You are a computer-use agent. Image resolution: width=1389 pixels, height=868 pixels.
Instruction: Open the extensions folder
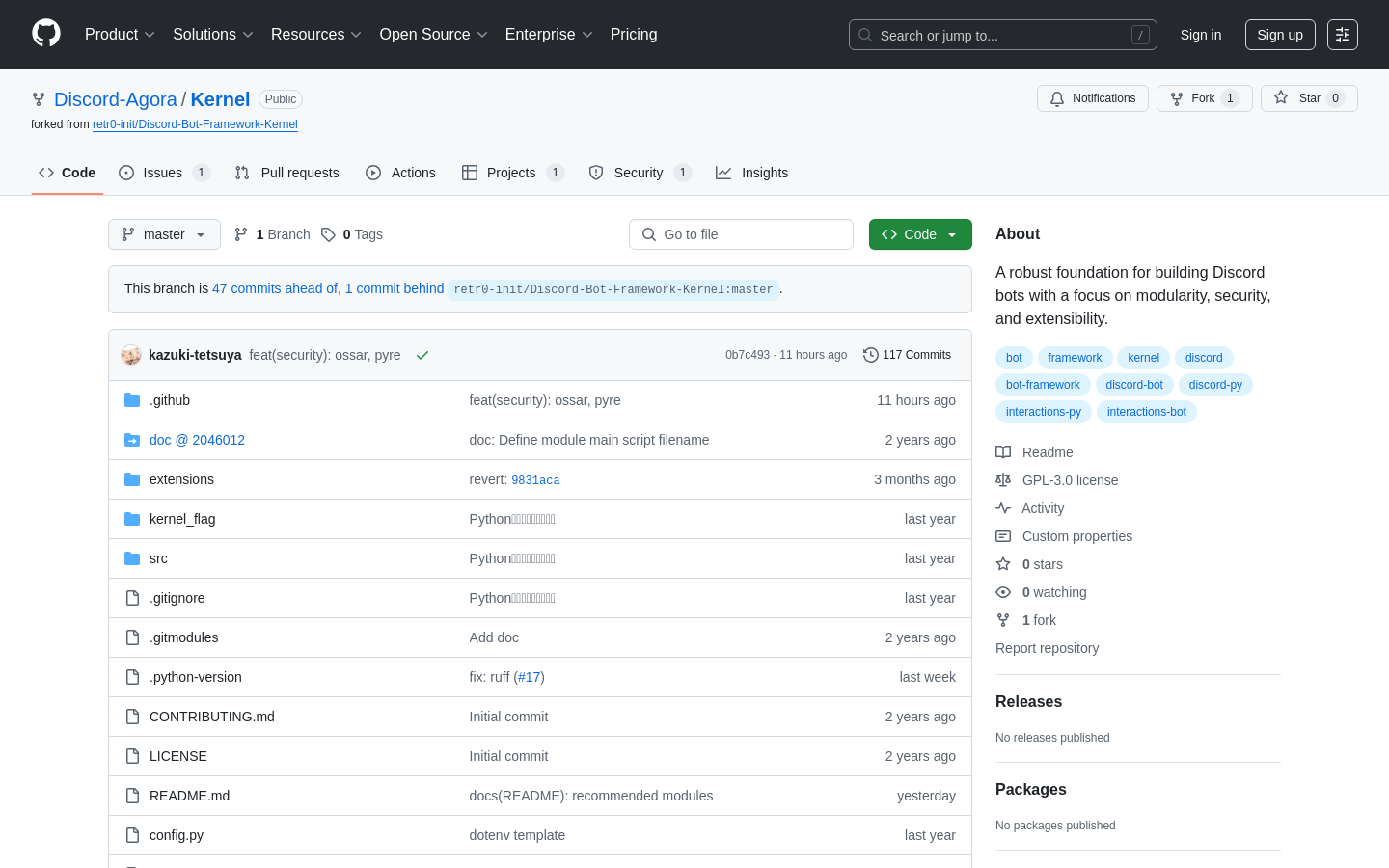point(181,479)
